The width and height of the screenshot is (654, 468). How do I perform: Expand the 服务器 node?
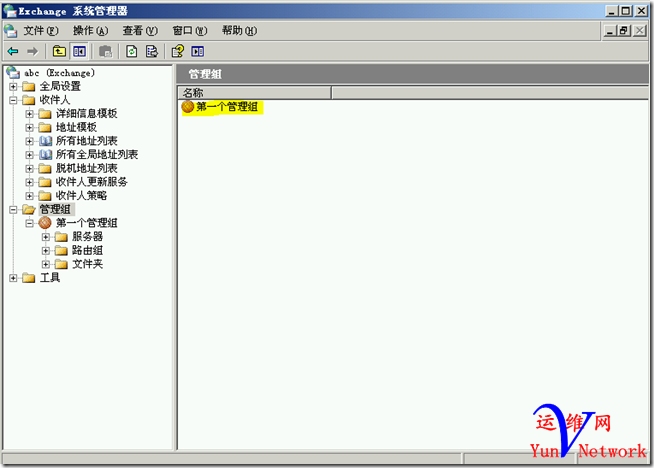[46, 237]
